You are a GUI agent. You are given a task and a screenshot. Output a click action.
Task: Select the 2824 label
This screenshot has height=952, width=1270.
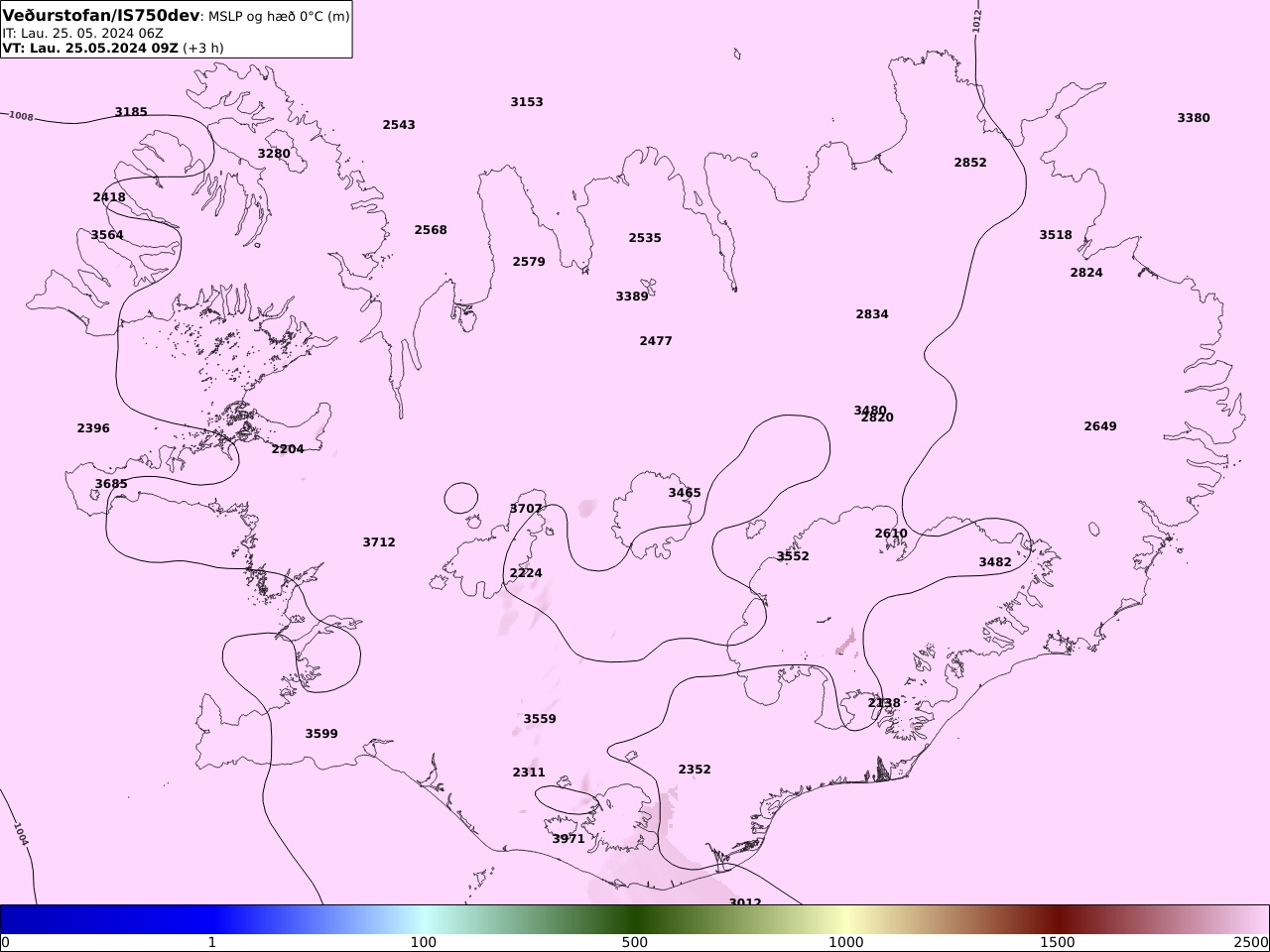click(x=1086, y=273)
